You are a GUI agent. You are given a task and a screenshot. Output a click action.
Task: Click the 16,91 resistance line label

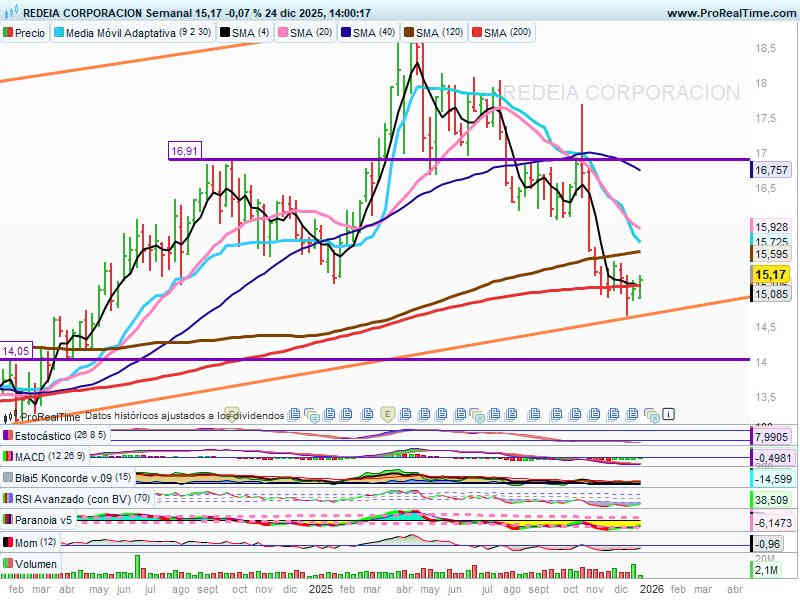185,151
